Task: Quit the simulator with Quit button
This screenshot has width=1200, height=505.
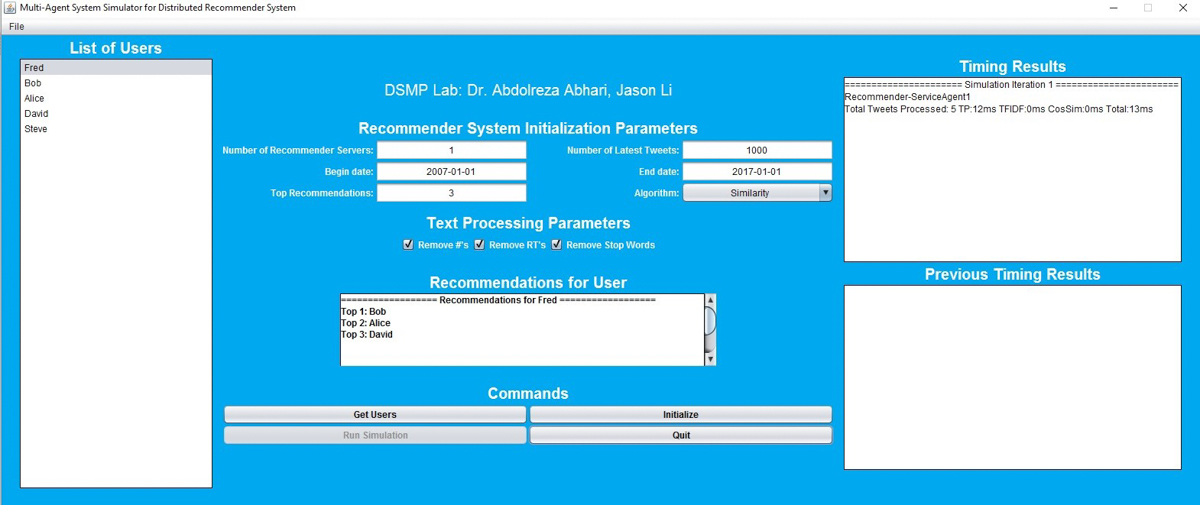Action: point(680,435)
